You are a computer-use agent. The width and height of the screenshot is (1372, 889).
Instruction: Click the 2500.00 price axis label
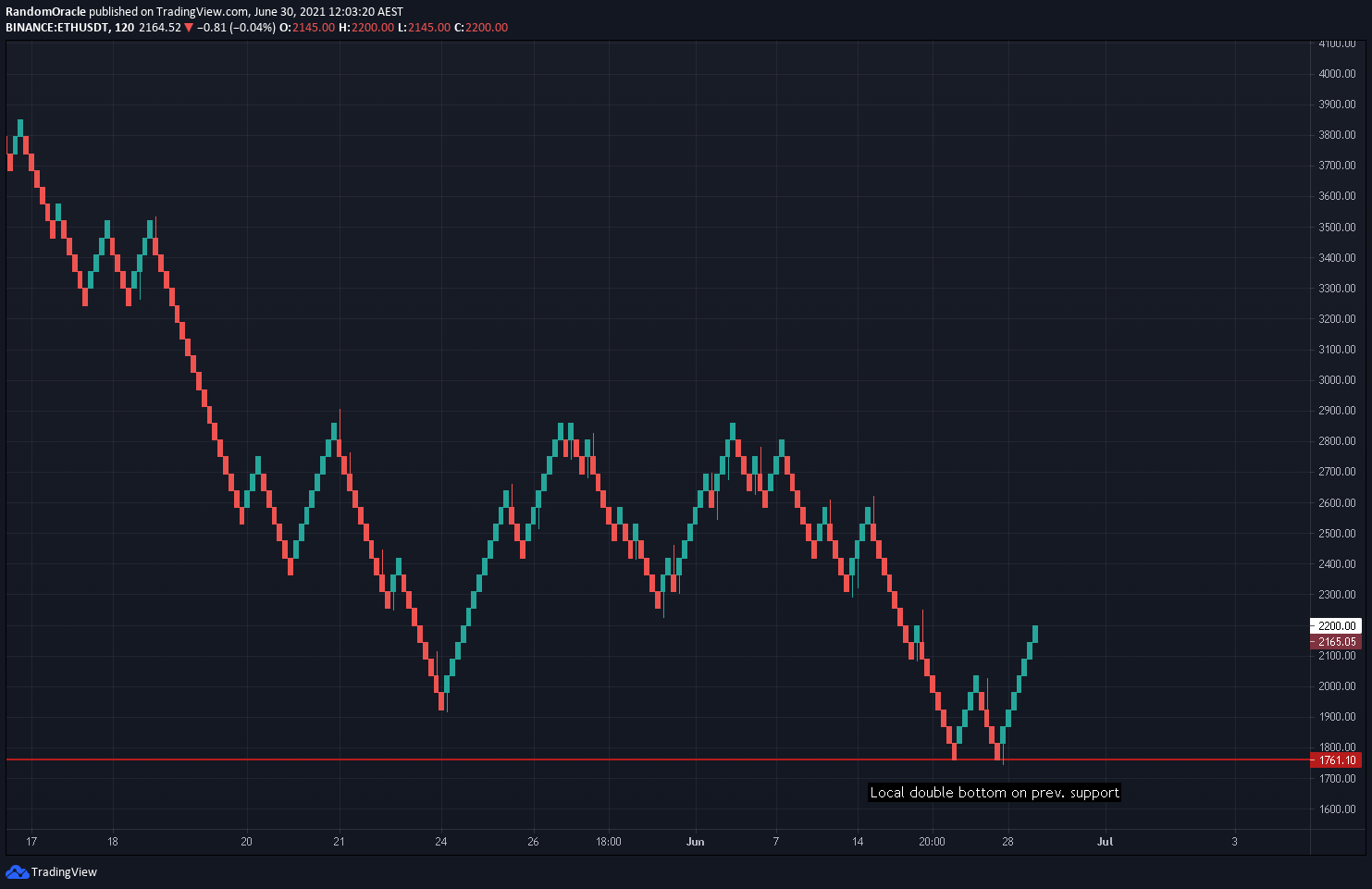[1337, 534]
